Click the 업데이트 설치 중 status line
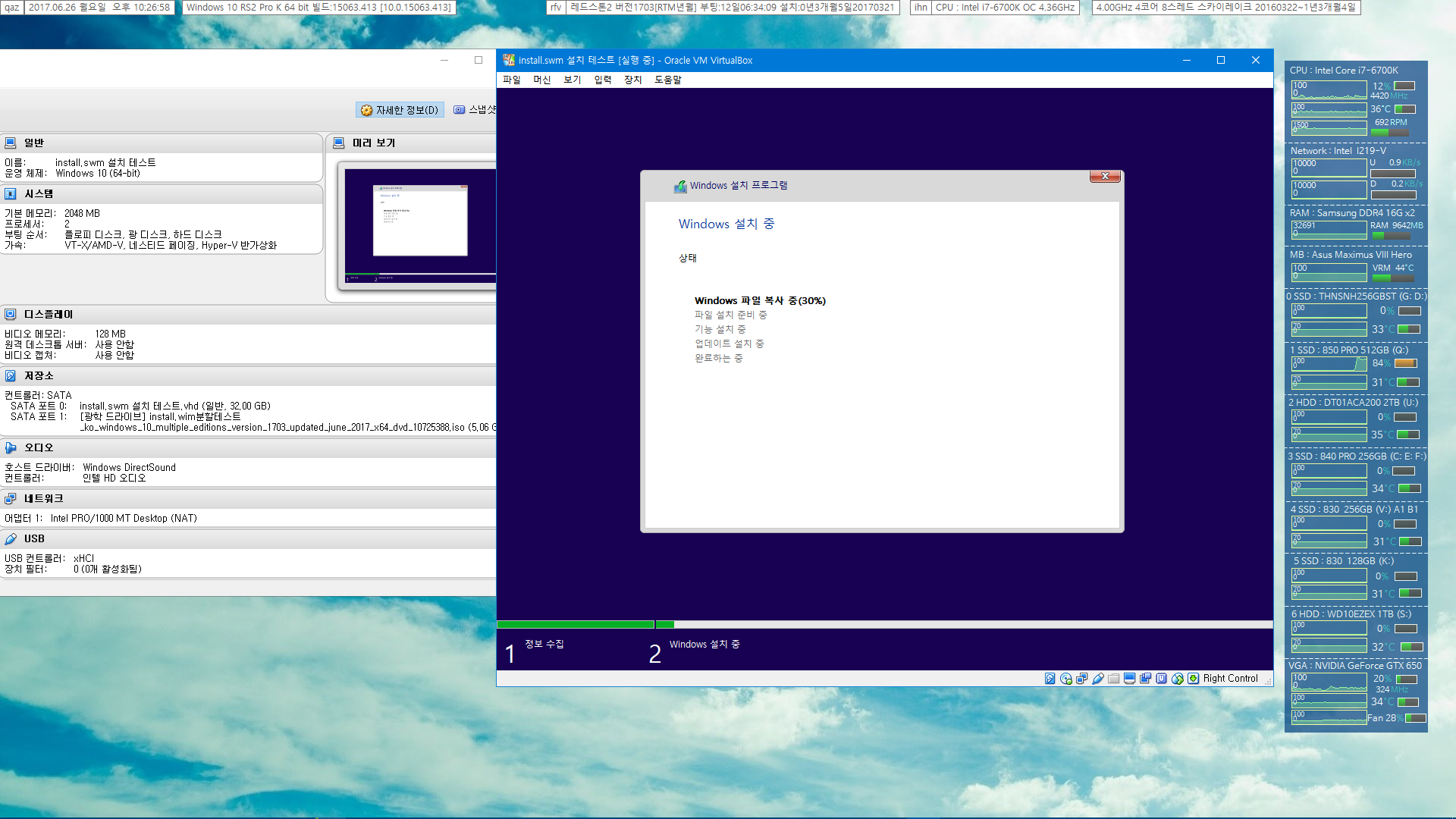1456x819 pixels. coord(730,344)
